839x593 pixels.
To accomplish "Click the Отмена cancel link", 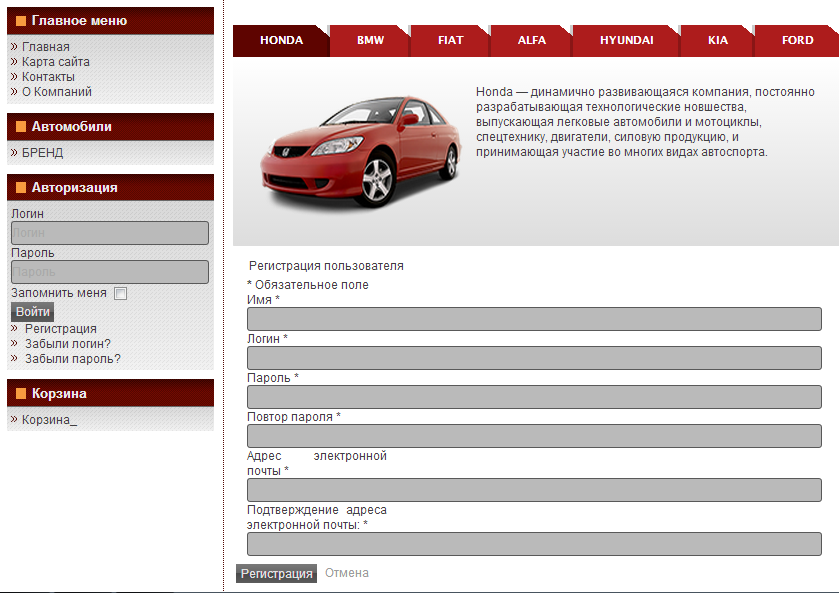I will 347,573.
